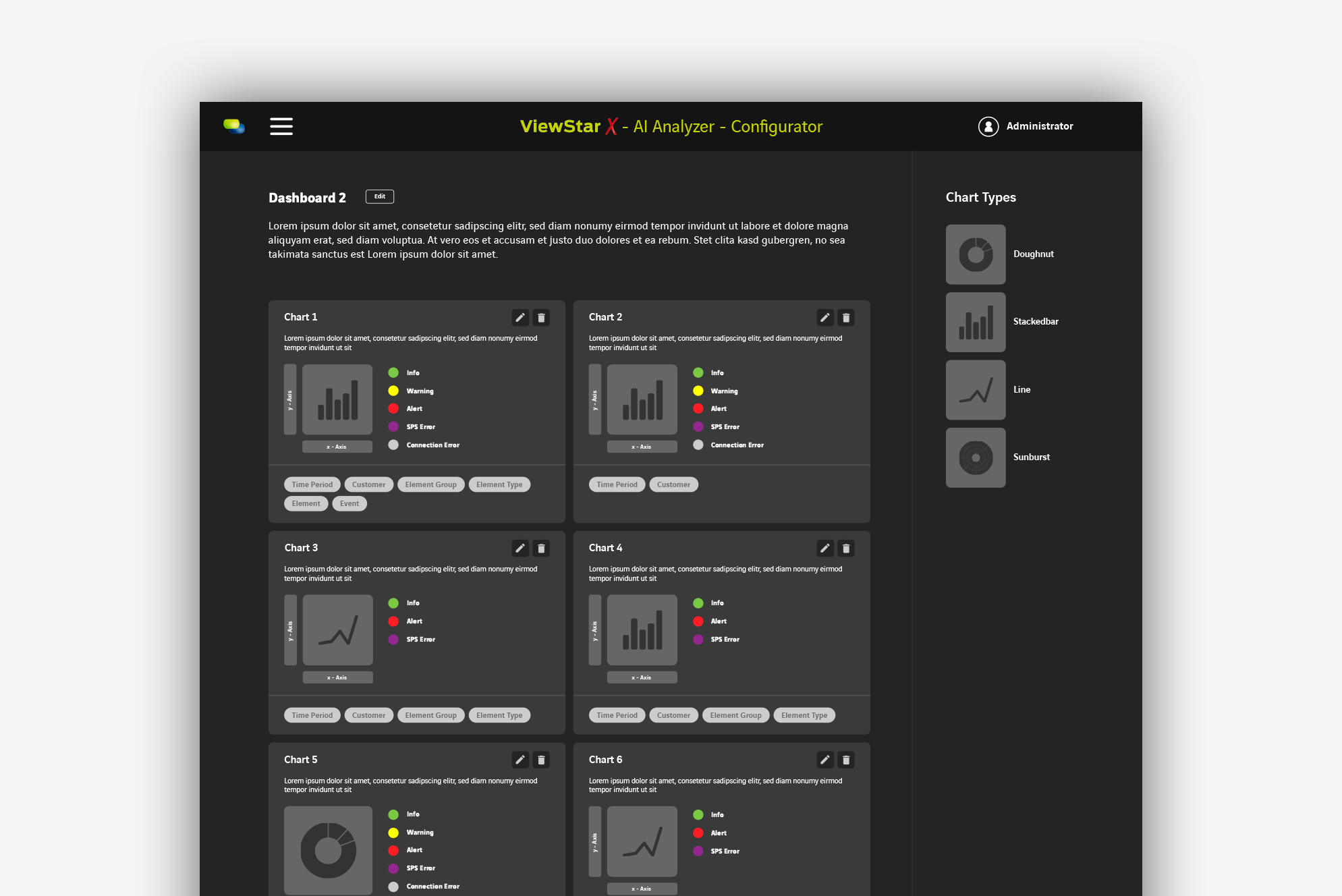Edit Chart 5 with pencil icon
The width and height of the screenshot is (1342, 896).
click(520, 760)
